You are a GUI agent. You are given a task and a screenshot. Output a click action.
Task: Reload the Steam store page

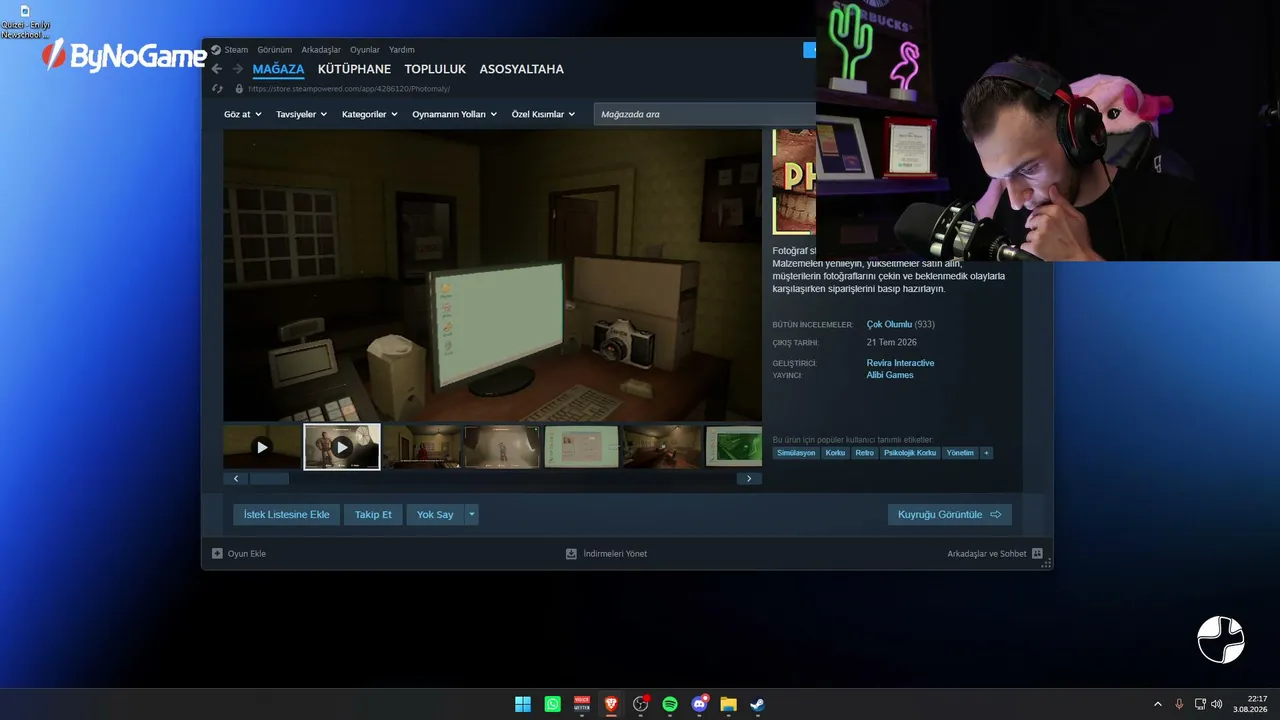[x=217, y=89]
